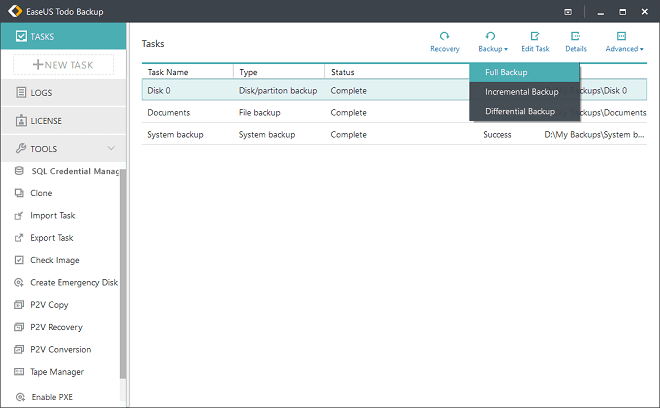
Task: Launch Create Emergency Disk tool
Action: click(74, 283)
